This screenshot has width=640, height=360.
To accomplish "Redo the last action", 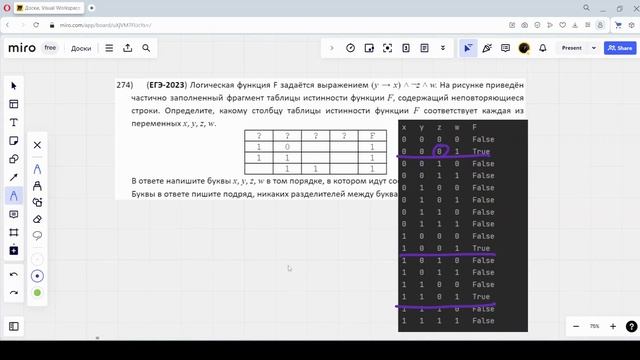I will [x=13, y=293].
